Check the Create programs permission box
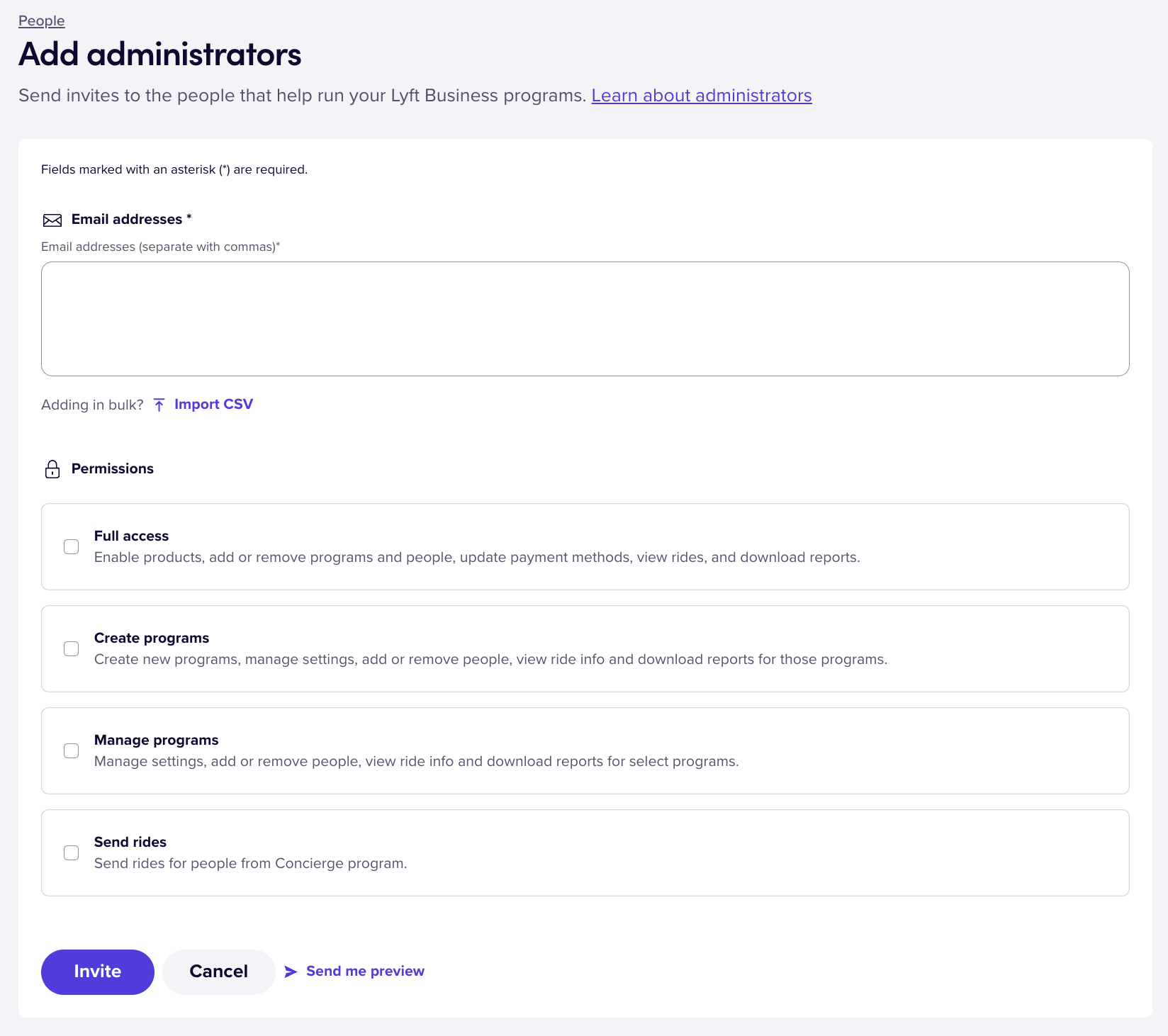1168x1036 pixels. tap(72, 648)
